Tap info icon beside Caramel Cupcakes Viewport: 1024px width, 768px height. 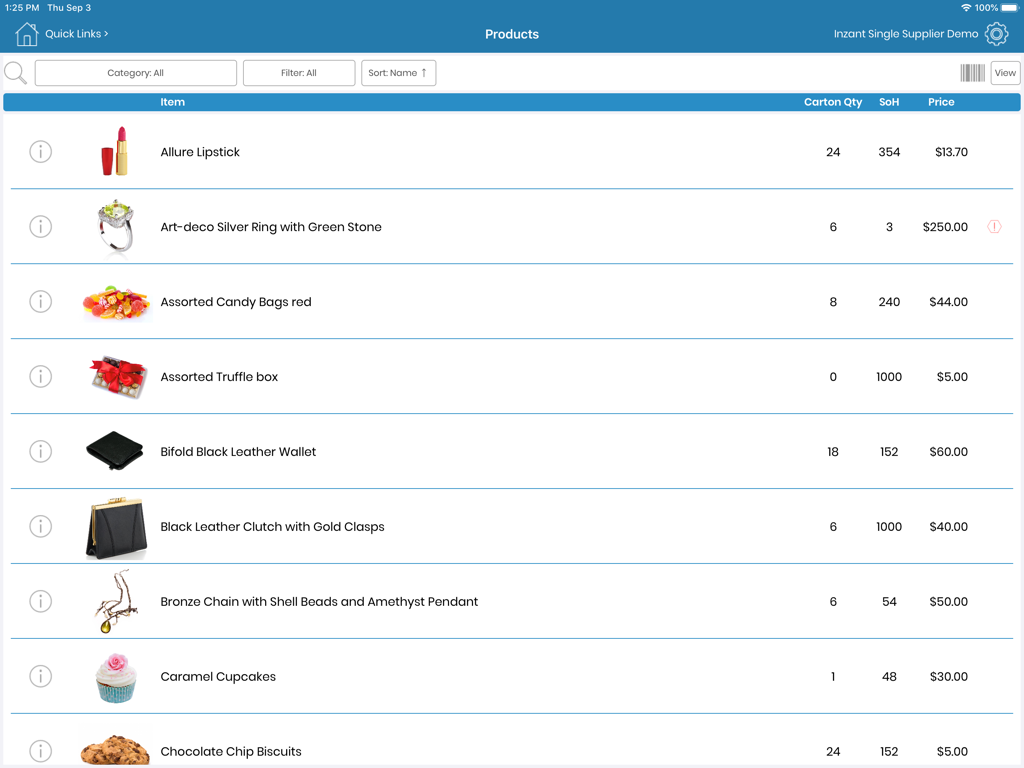pos(40,676)
